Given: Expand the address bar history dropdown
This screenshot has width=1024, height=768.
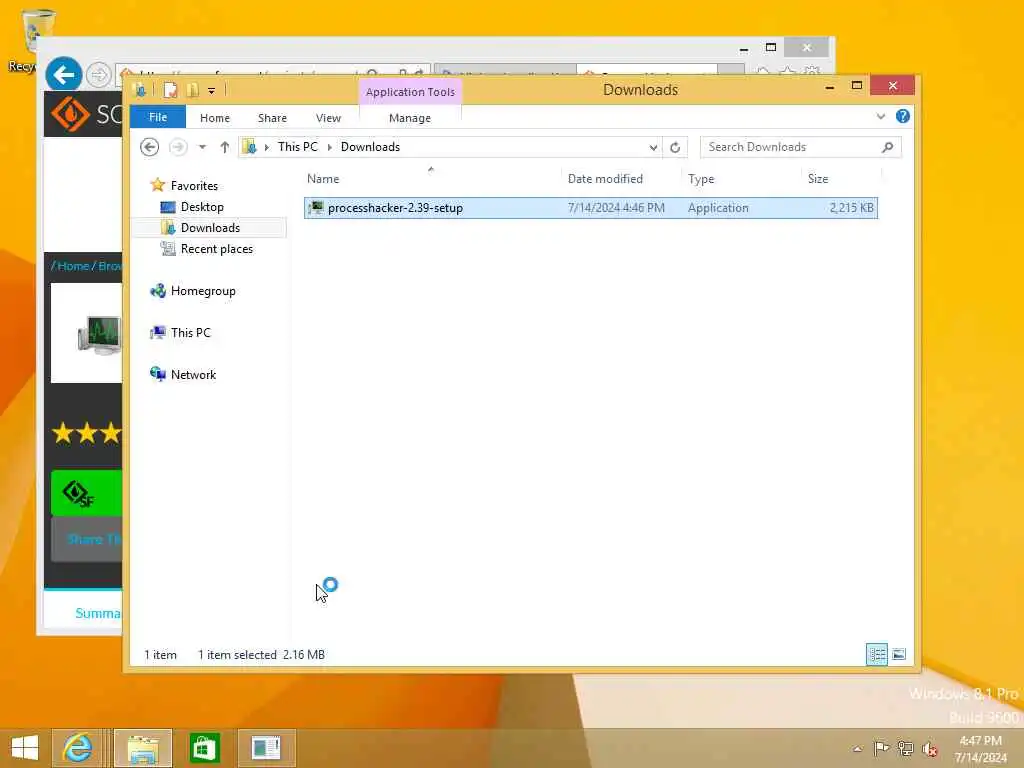Looking at the screenshot, I should coord(653,148).
